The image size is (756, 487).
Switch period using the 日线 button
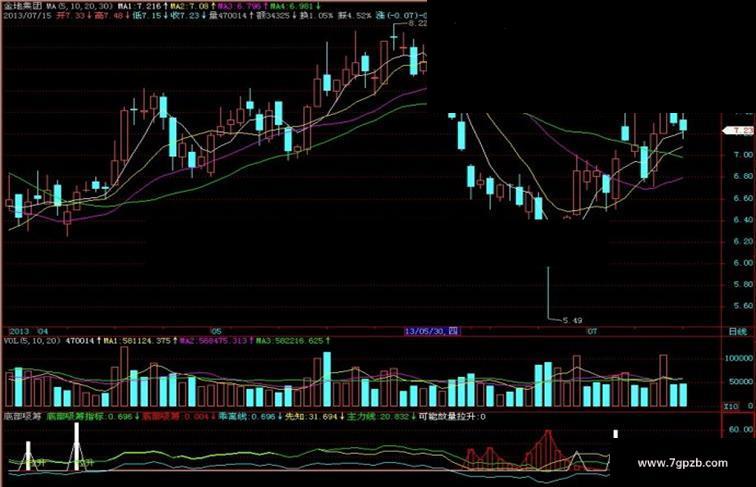coord(738,332)
